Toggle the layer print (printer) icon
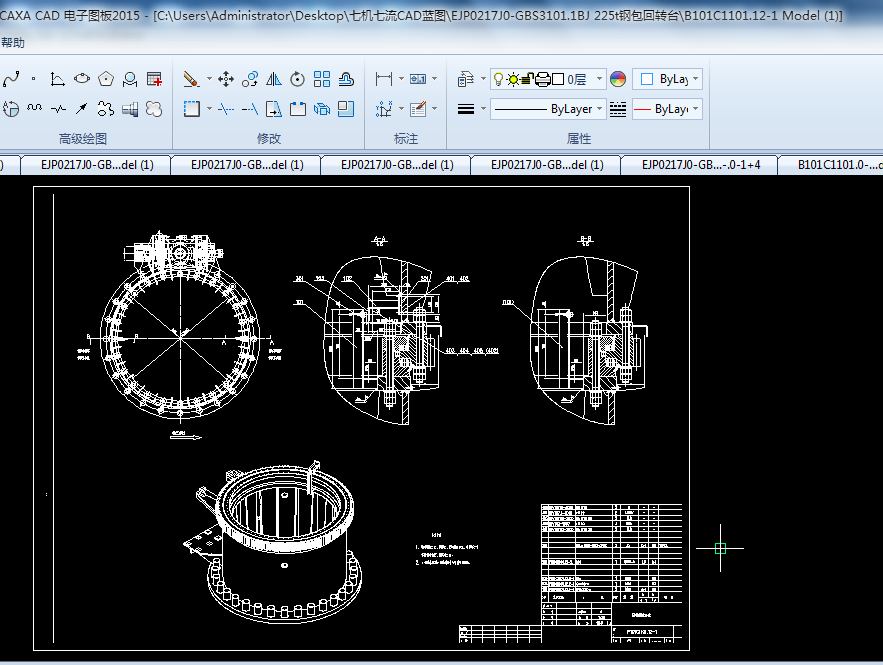The height and width of the screenshot is (665, 883). 543,79
